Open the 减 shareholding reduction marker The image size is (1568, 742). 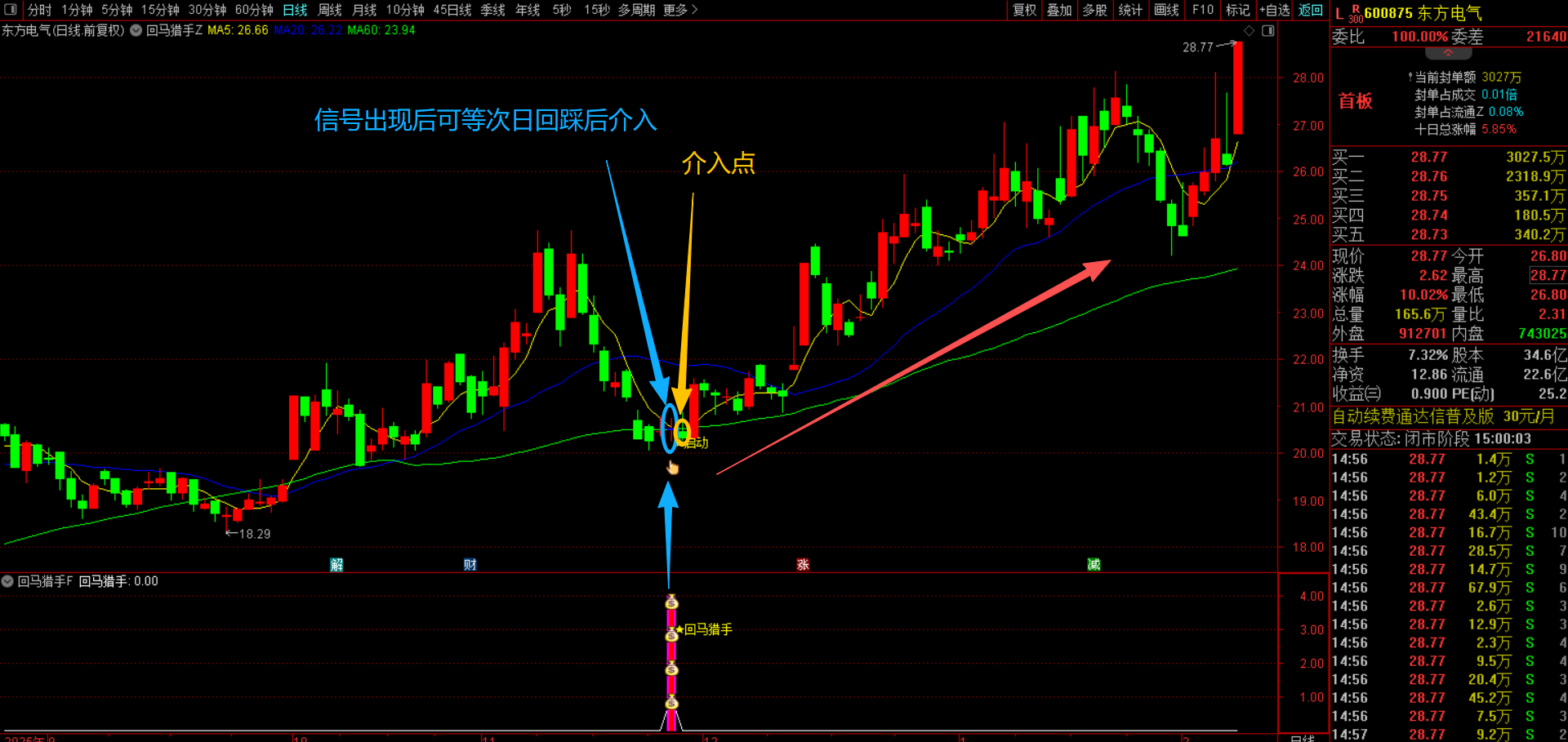click(1094, 564)
